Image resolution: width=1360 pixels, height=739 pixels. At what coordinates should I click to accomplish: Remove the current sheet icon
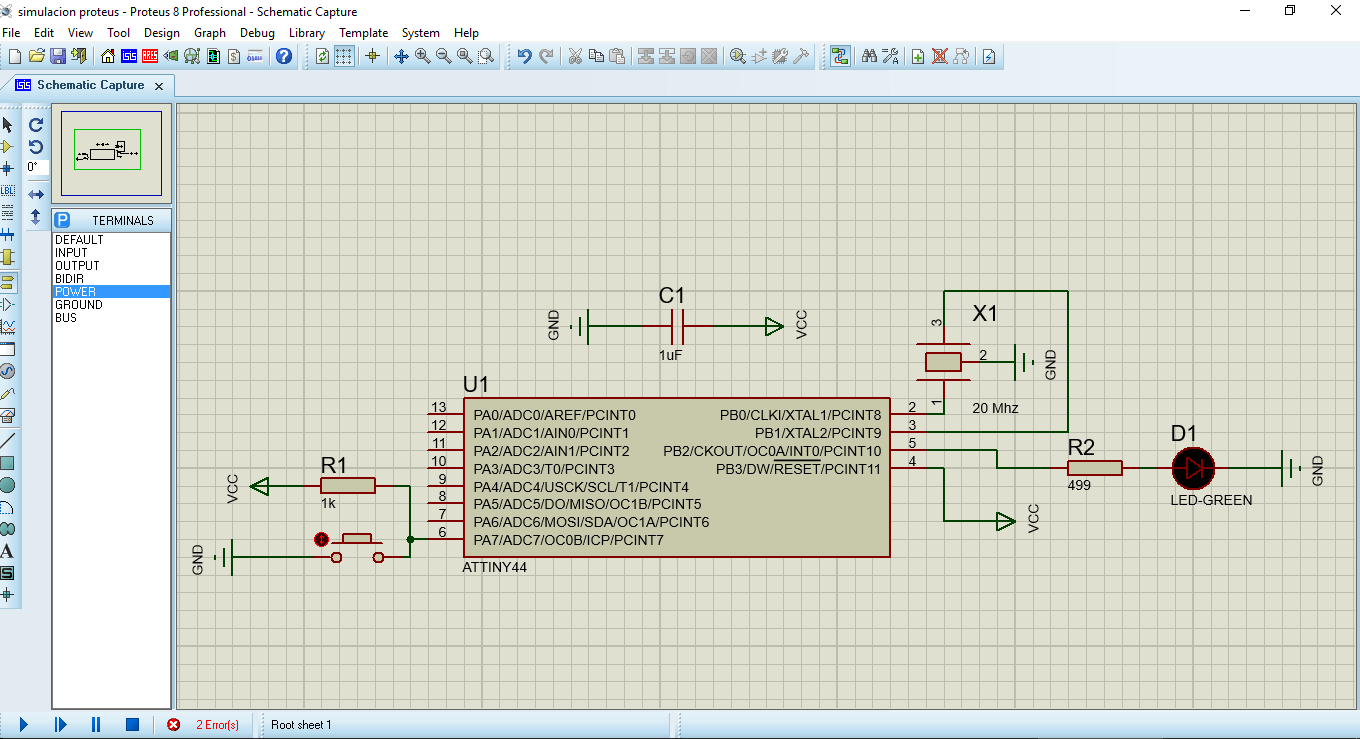click(940, 56)
